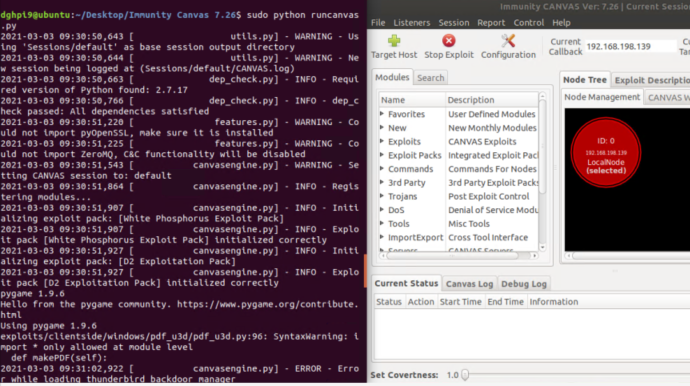Switch to Exploit Description tab

651,80
